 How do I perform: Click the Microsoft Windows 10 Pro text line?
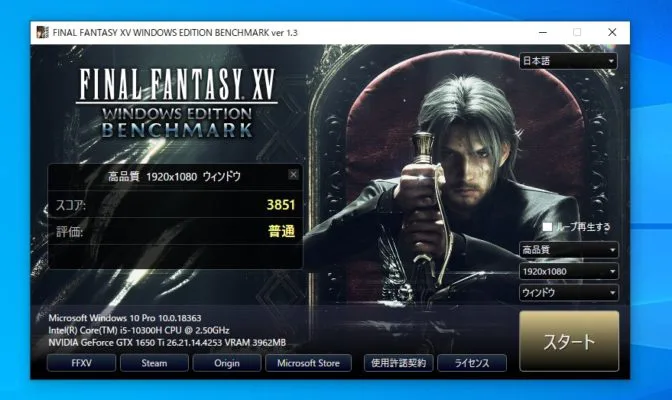(125, 318)
